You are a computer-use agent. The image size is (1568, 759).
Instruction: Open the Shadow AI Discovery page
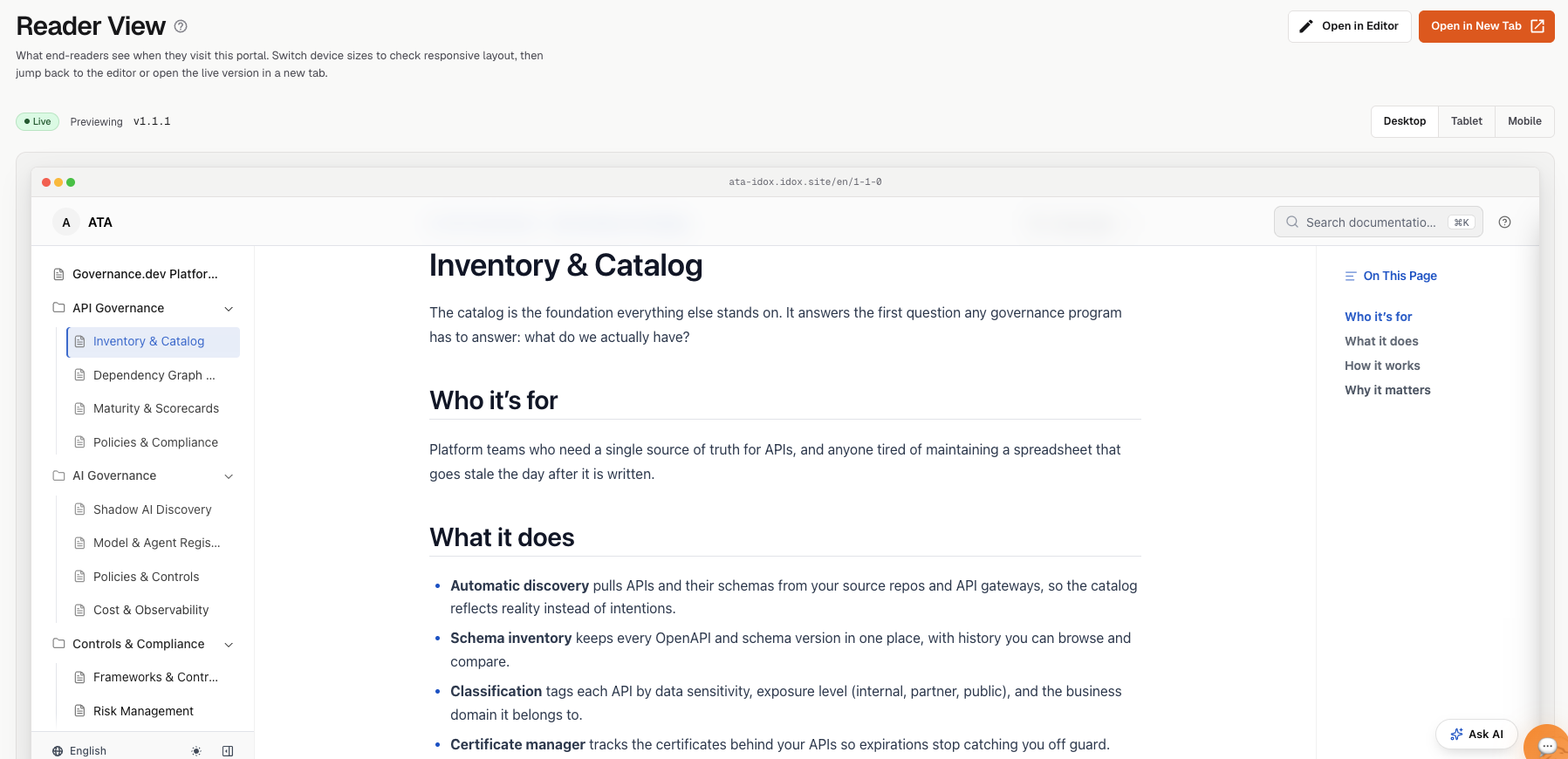[x=154, y=509]
